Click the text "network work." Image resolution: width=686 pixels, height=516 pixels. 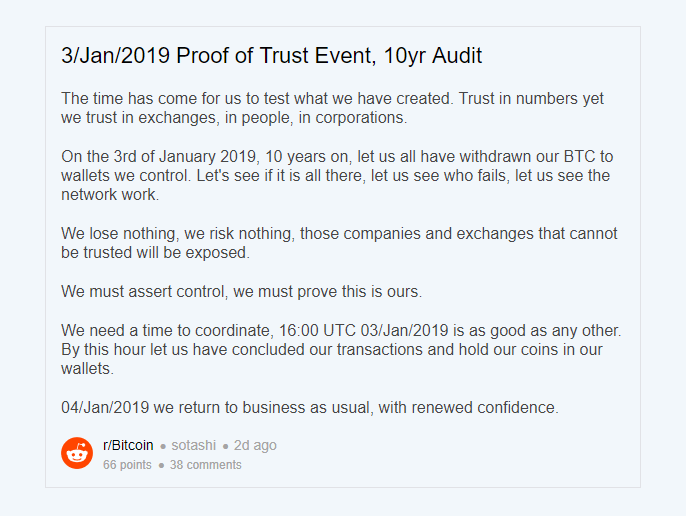pyautogui.click(x=110, y=195)
